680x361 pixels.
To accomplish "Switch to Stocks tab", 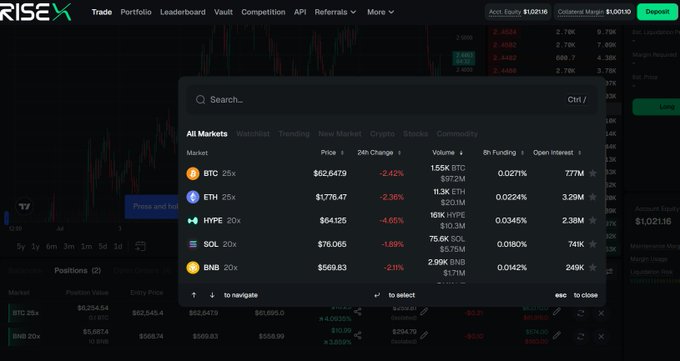I will coord(415,134).
